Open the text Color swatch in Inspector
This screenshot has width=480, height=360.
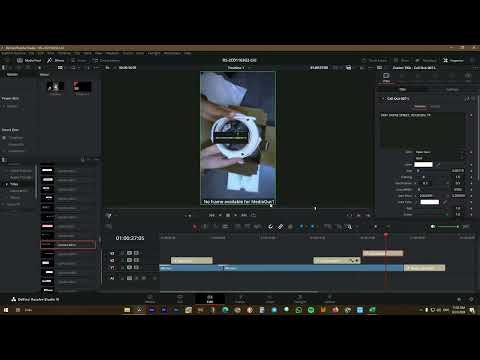423,165
